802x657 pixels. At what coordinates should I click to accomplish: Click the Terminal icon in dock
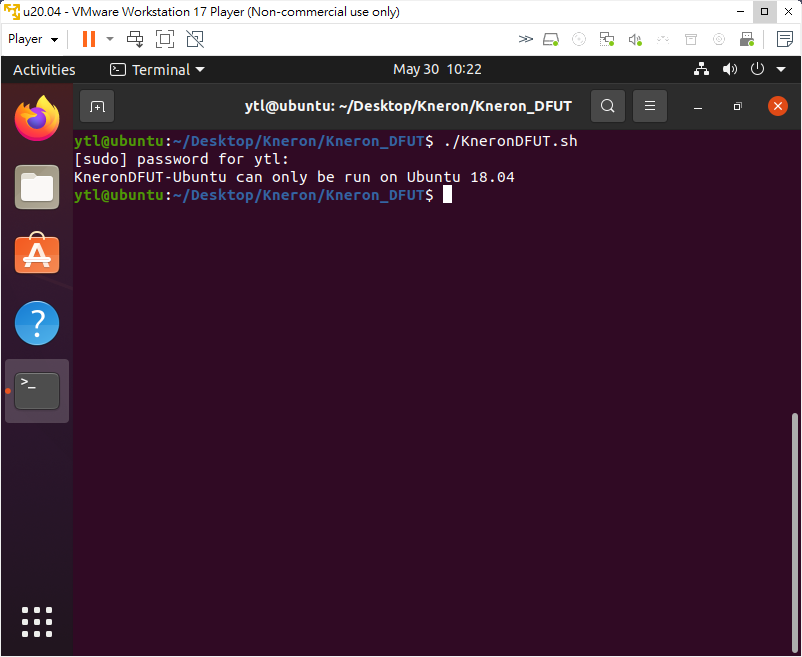click(x=37, y=391)
